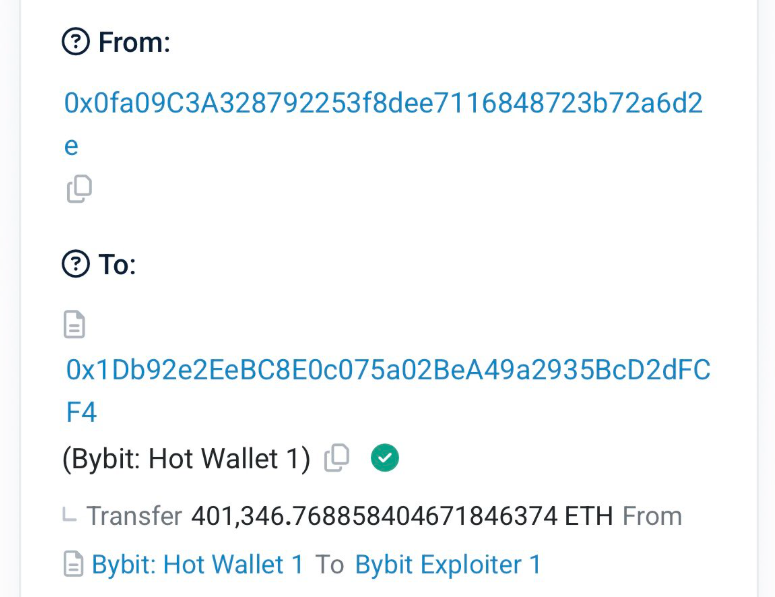This screenshot has width=775, height=597.
Task: Open the From address 0x0fa09C3A link
Action: (x=383, y=103)
